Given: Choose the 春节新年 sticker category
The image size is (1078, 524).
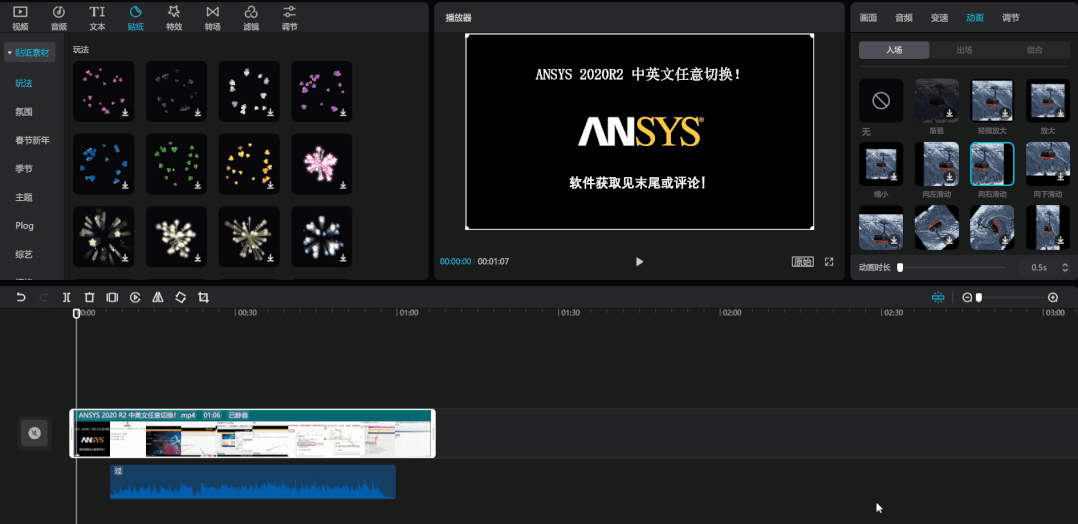Looking at the screenshot, I should 31,140.
